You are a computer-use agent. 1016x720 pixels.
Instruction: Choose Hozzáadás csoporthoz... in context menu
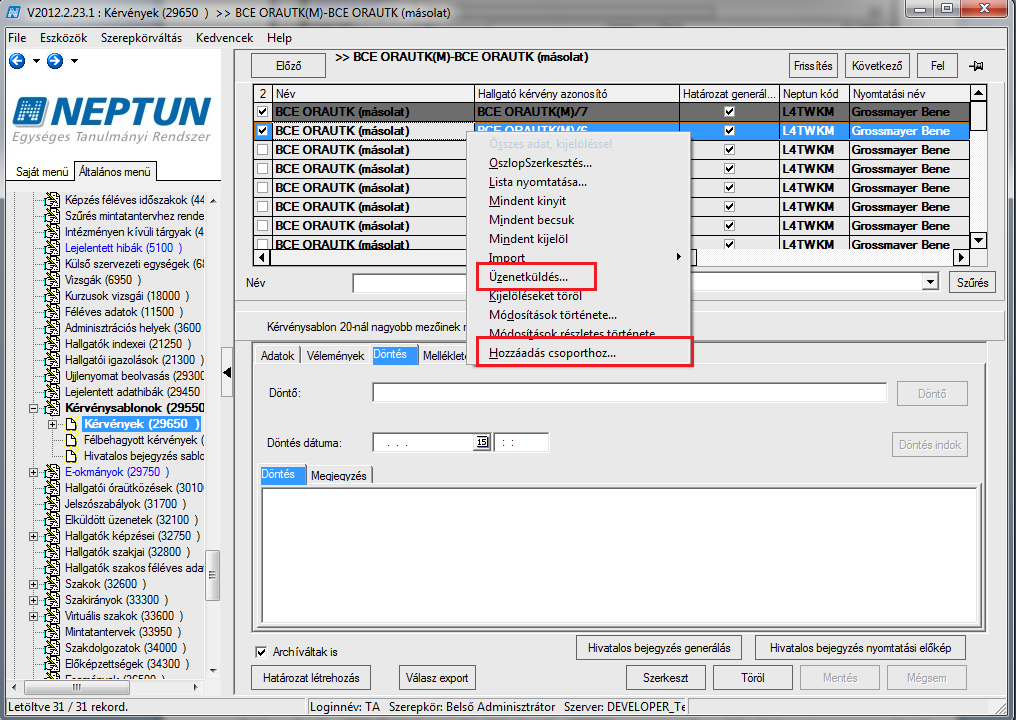pos(552,353)
